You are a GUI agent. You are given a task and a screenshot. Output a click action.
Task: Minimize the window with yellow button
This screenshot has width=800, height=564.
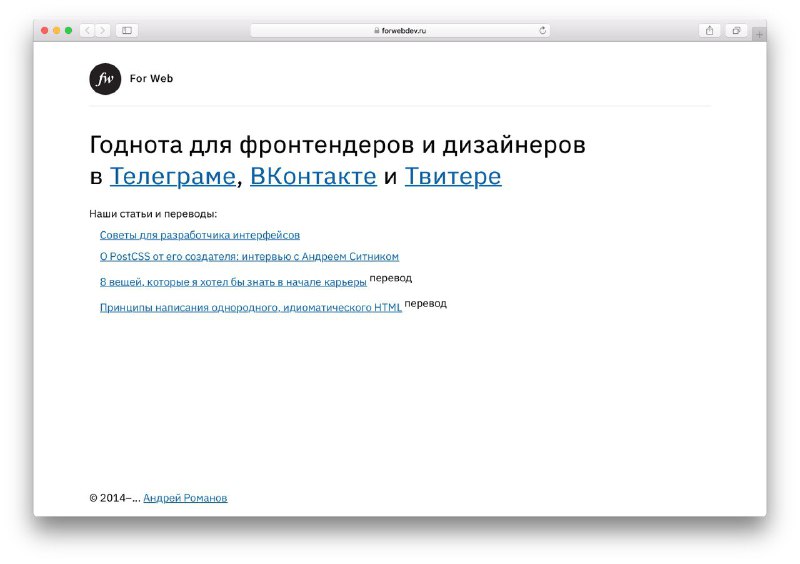(57, 31)
